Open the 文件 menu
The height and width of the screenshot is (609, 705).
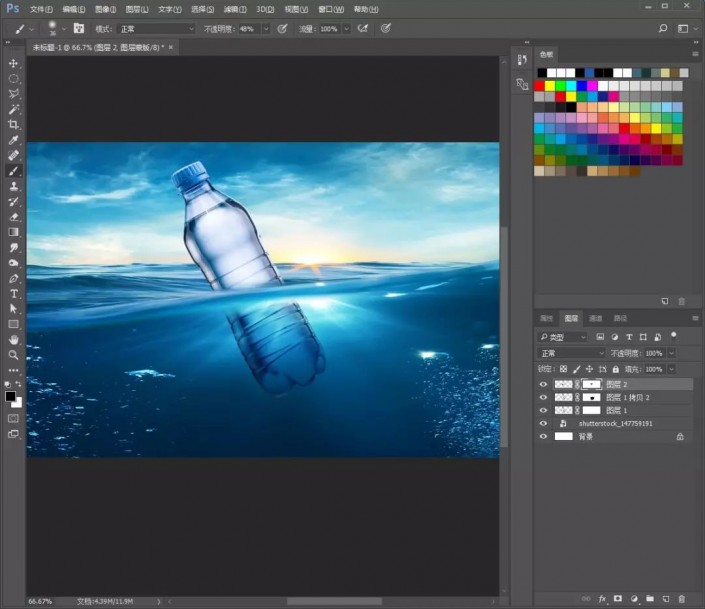tap(41, 9)
